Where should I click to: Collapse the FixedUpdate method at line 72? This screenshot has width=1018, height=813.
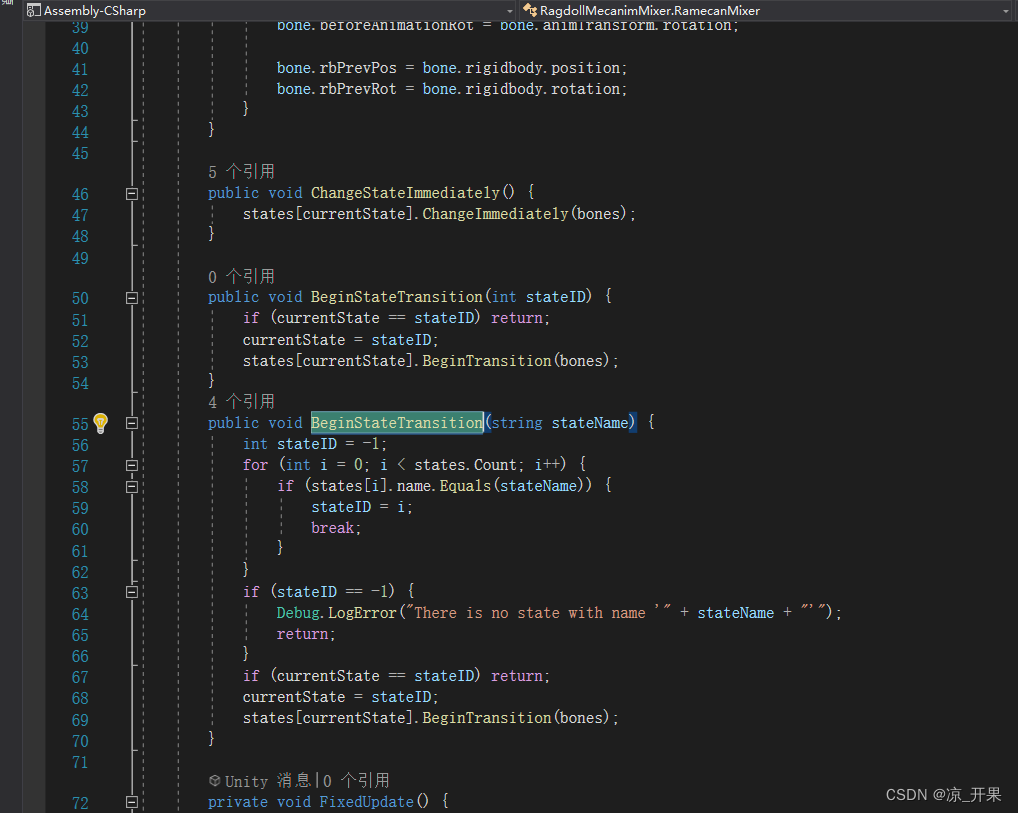coord(132,803)
